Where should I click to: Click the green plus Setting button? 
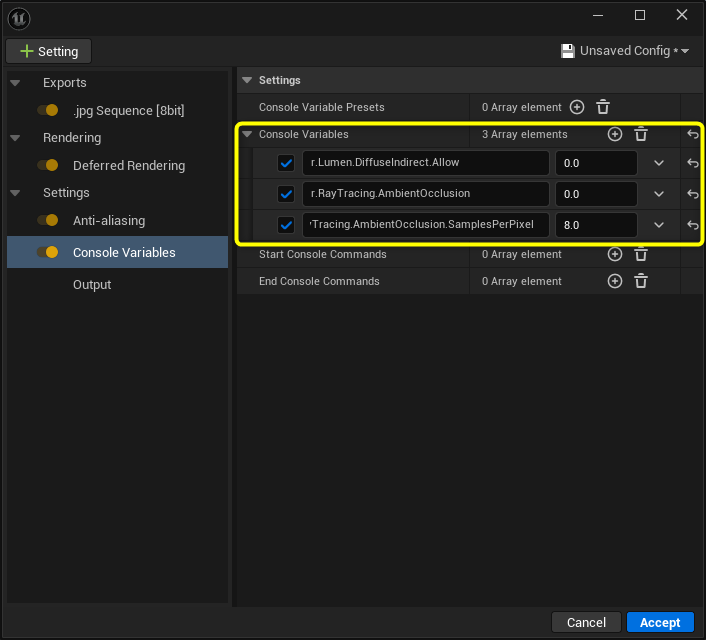49,51
